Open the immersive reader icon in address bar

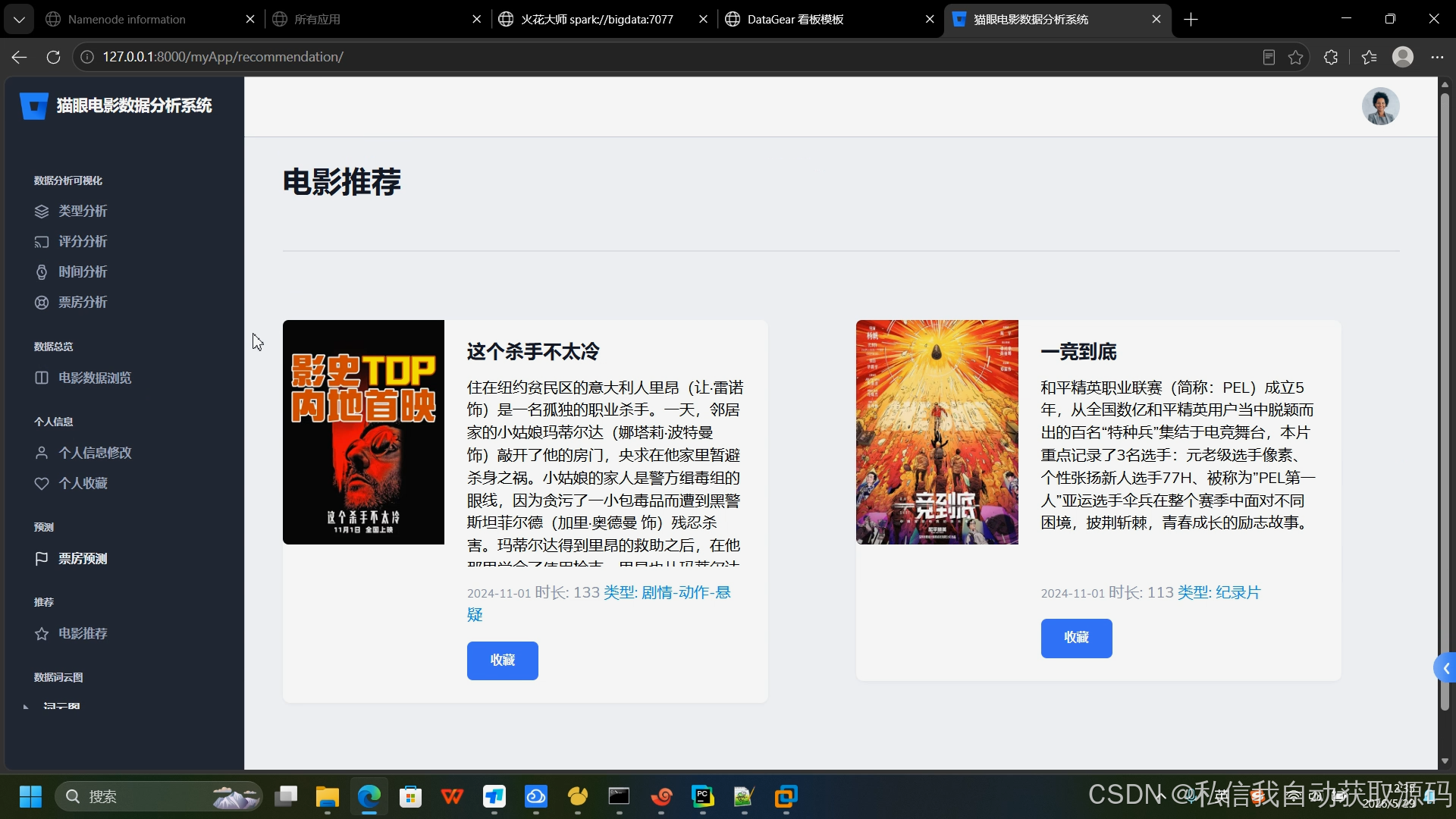coord(1269,57)
